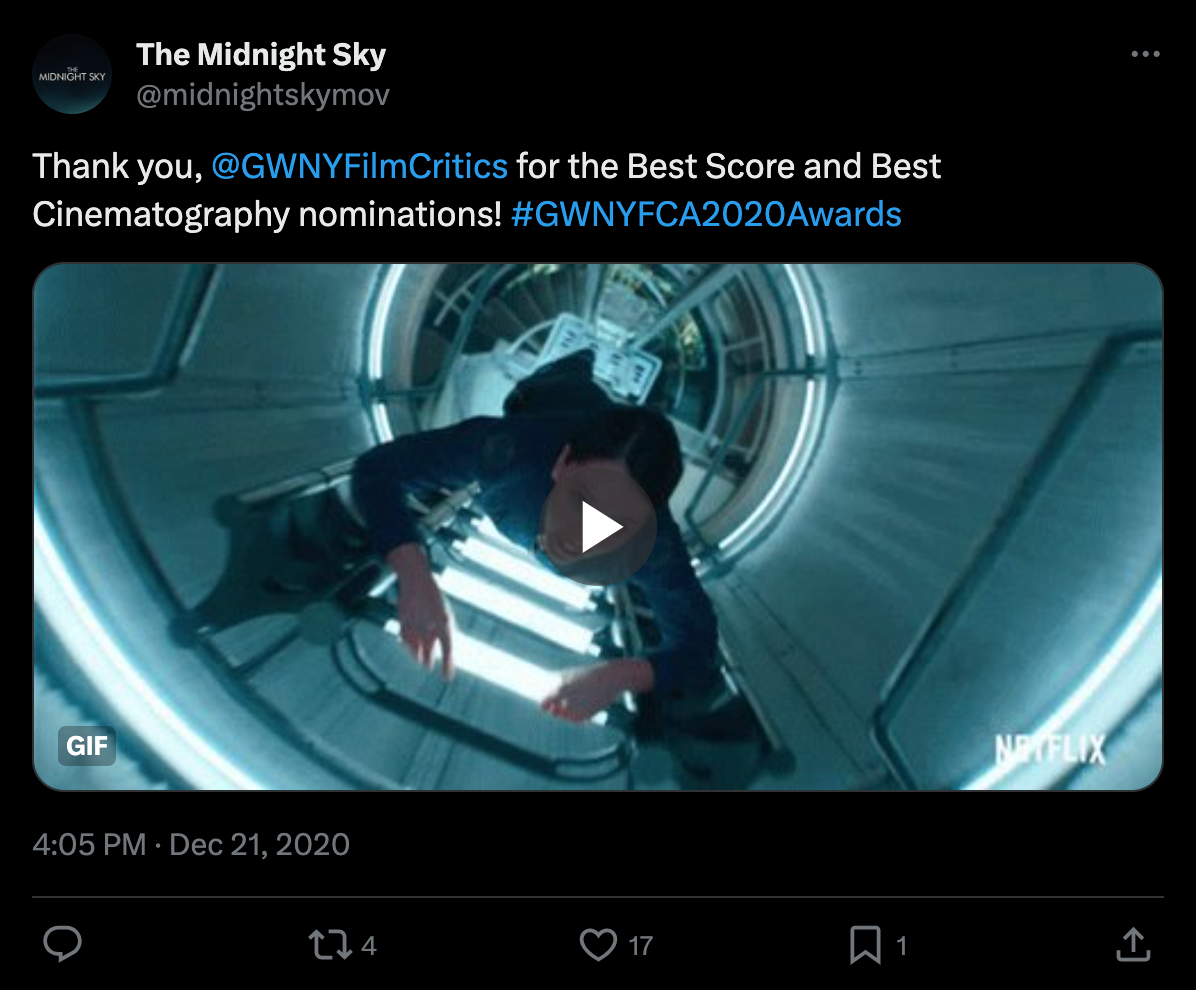Open The Midnight Sky profile avatar

pos(72,75)
